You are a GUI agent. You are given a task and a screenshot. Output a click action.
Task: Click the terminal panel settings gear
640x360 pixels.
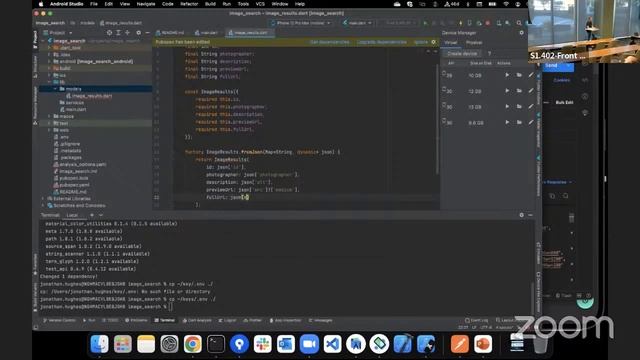521,215
